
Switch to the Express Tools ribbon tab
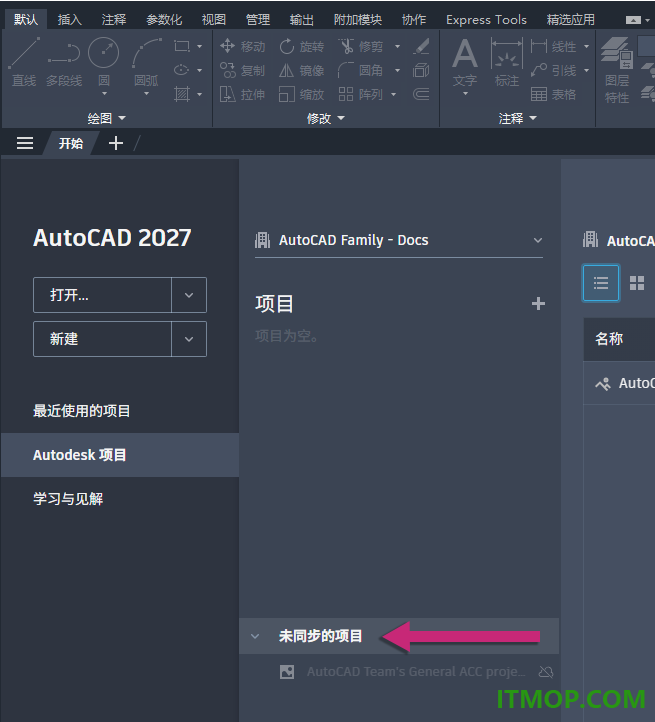coord(486,19)
